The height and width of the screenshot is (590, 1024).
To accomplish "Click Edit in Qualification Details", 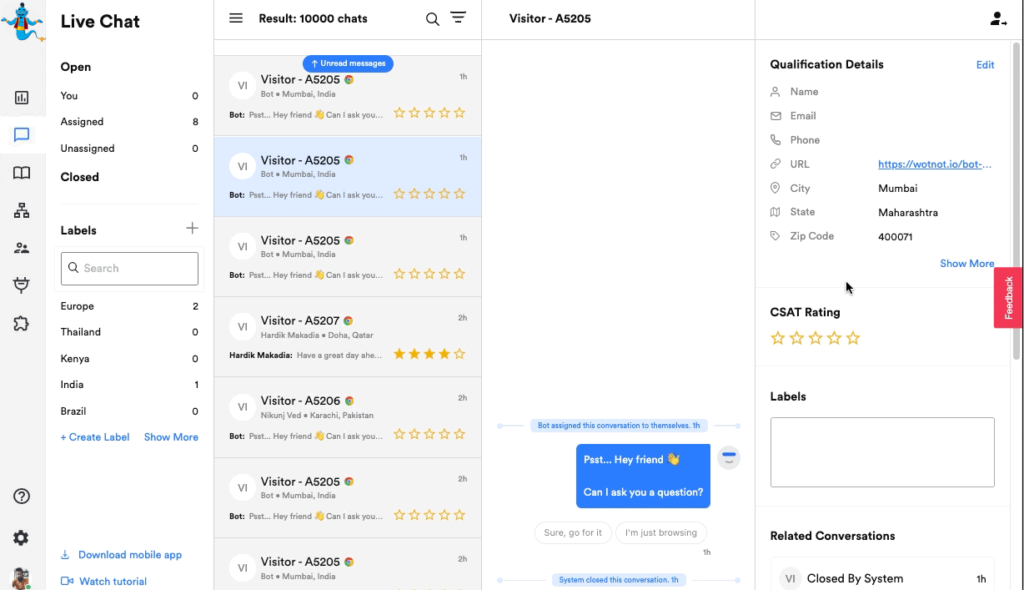I will (x=985, y=65).
